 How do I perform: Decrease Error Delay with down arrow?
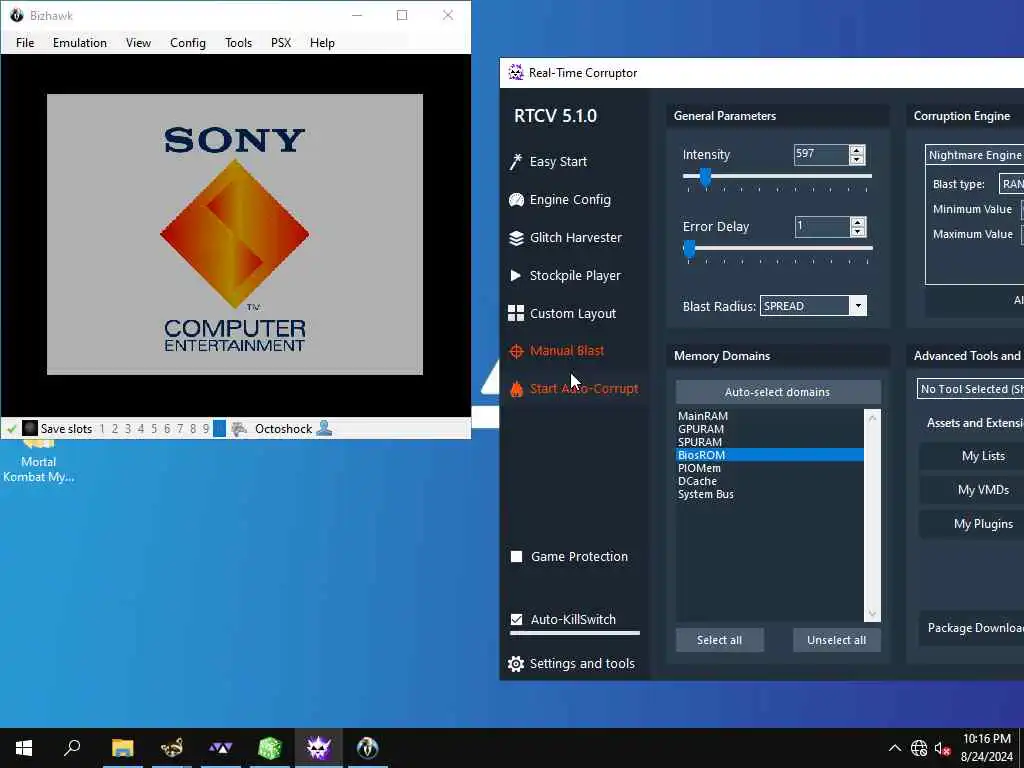[x=858, y=232]
